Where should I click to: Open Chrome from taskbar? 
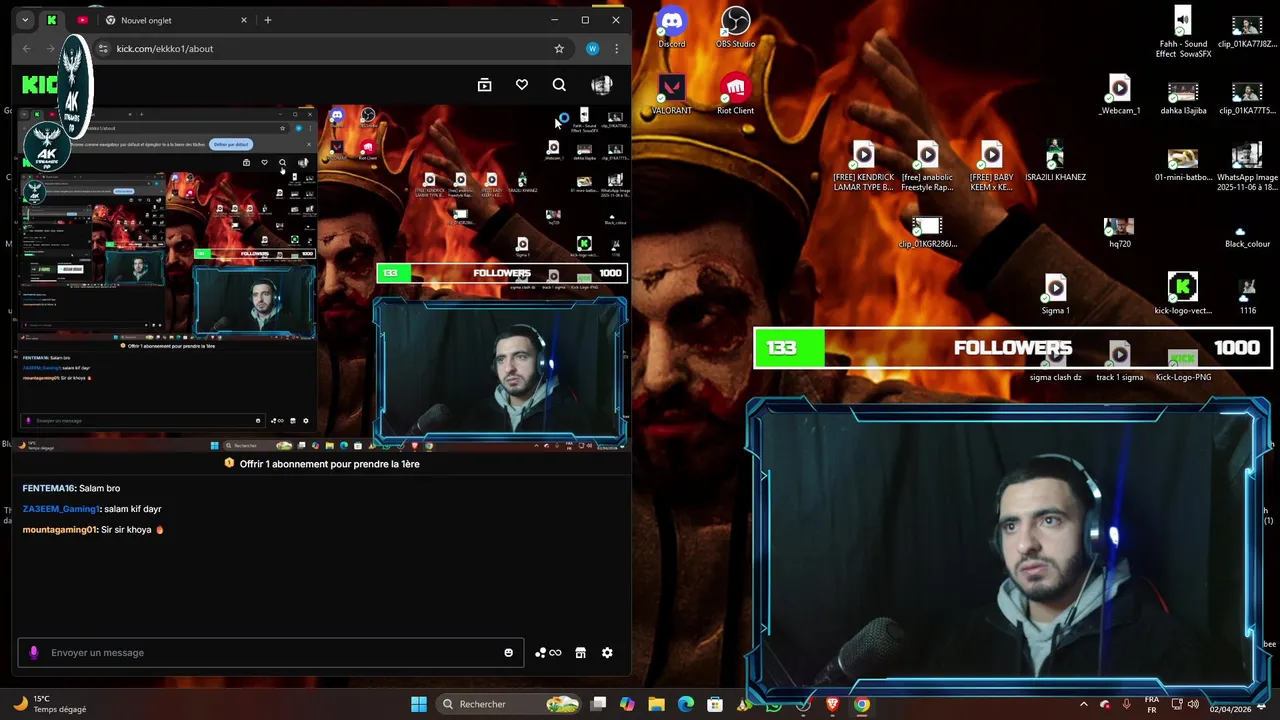point(861,704)
